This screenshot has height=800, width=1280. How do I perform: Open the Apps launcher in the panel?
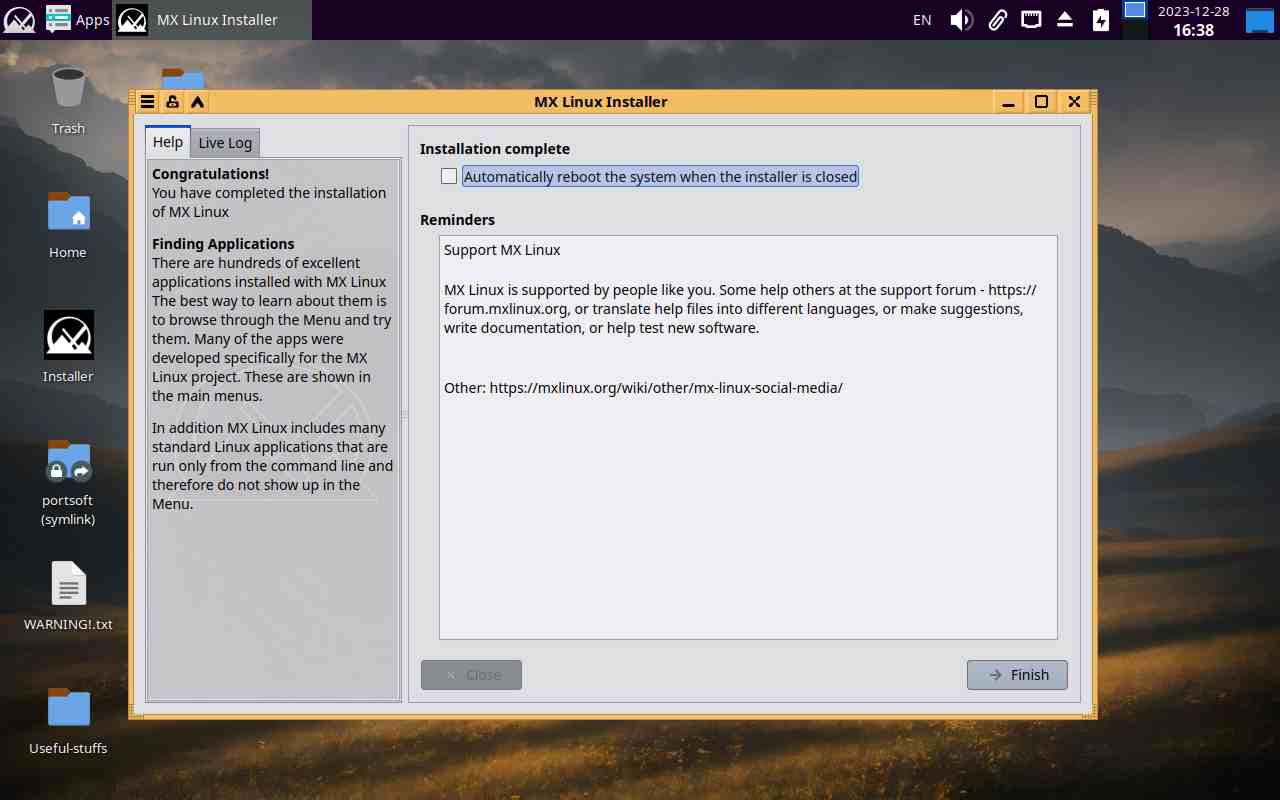click(x=78, y=20)
